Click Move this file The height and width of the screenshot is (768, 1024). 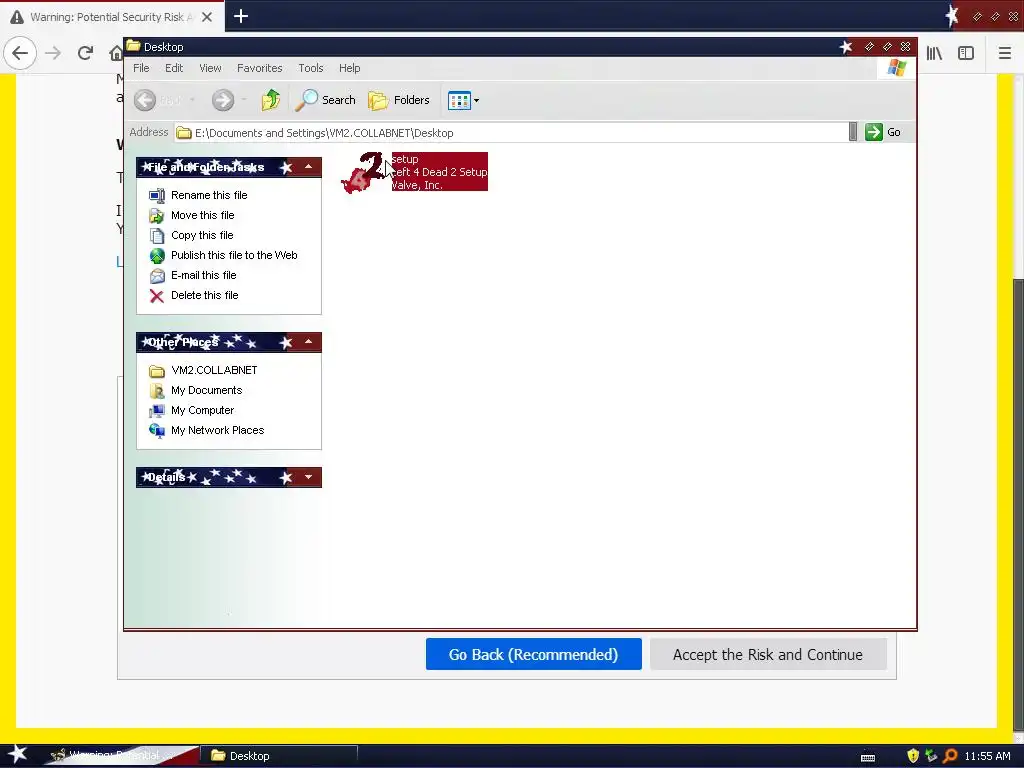point(202,216)
